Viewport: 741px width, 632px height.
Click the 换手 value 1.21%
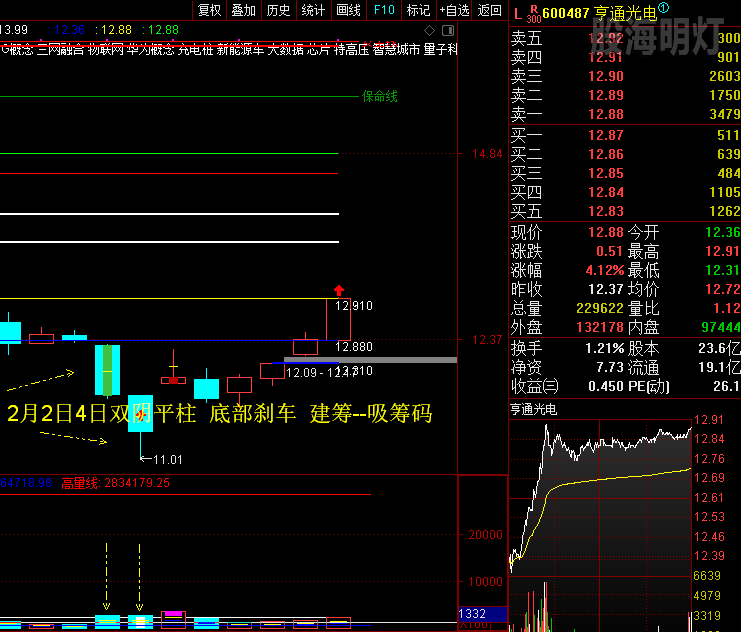coord(605,348)
